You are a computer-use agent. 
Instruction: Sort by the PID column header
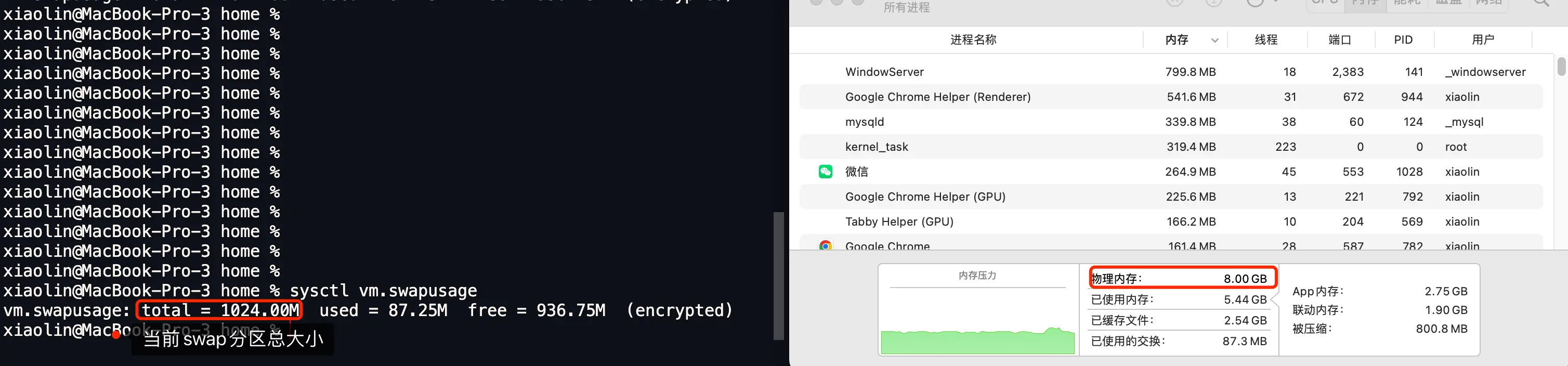click(1403, 40)
